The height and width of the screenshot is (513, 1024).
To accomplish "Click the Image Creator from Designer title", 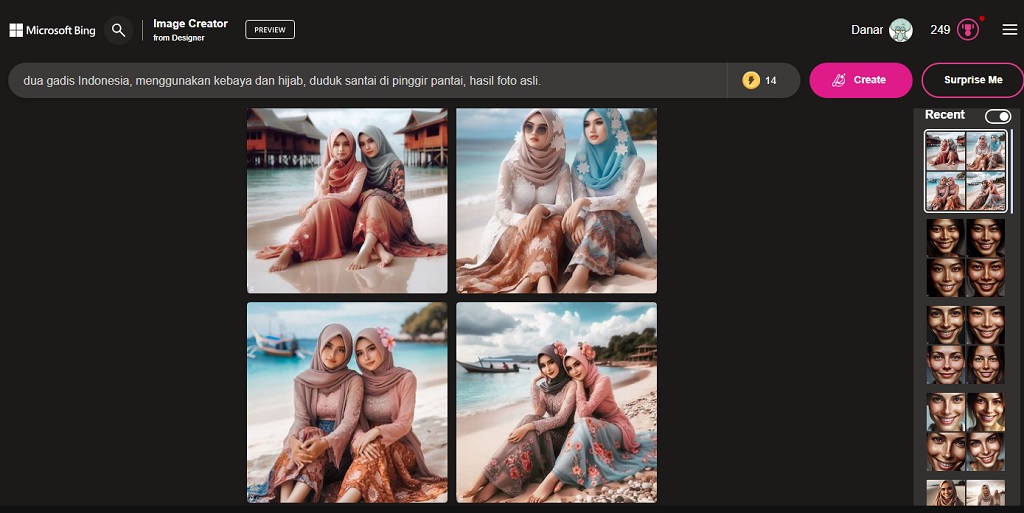I will point(190,30).
